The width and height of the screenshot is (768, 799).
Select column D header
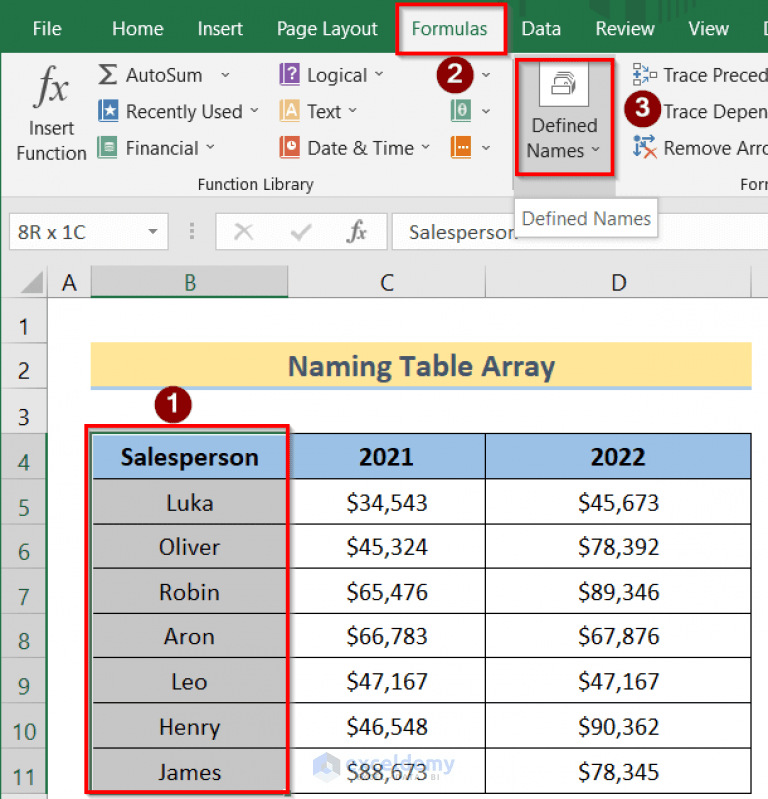(618, 282)
